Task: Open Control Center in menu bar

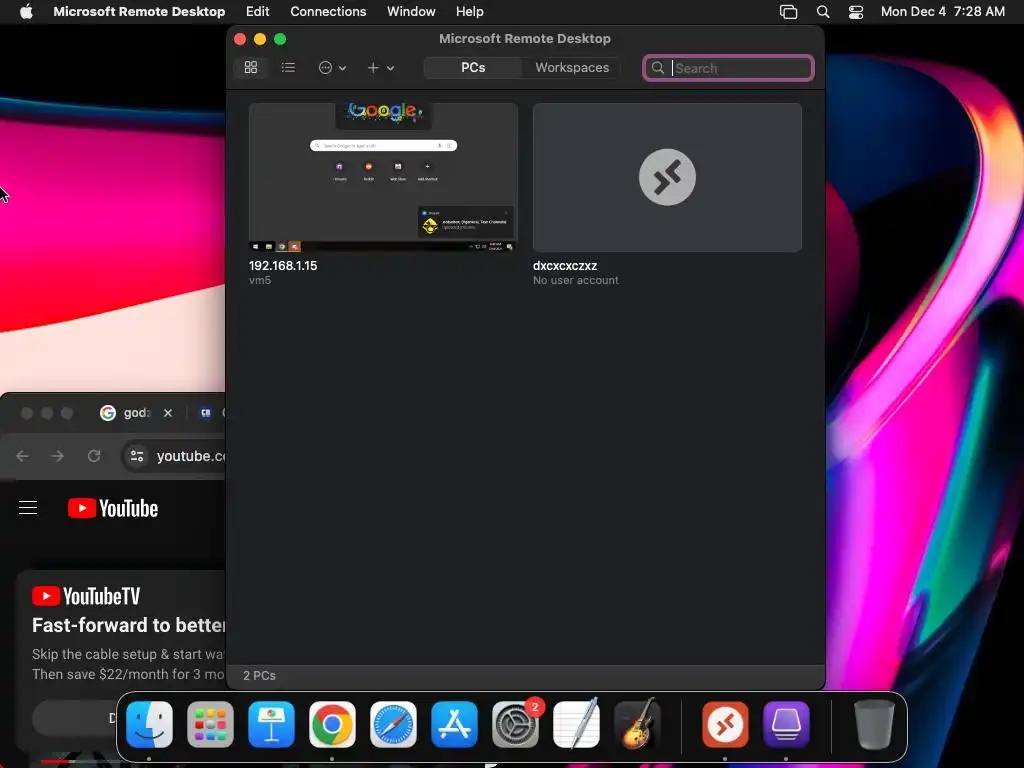Action: click(856, 12)
